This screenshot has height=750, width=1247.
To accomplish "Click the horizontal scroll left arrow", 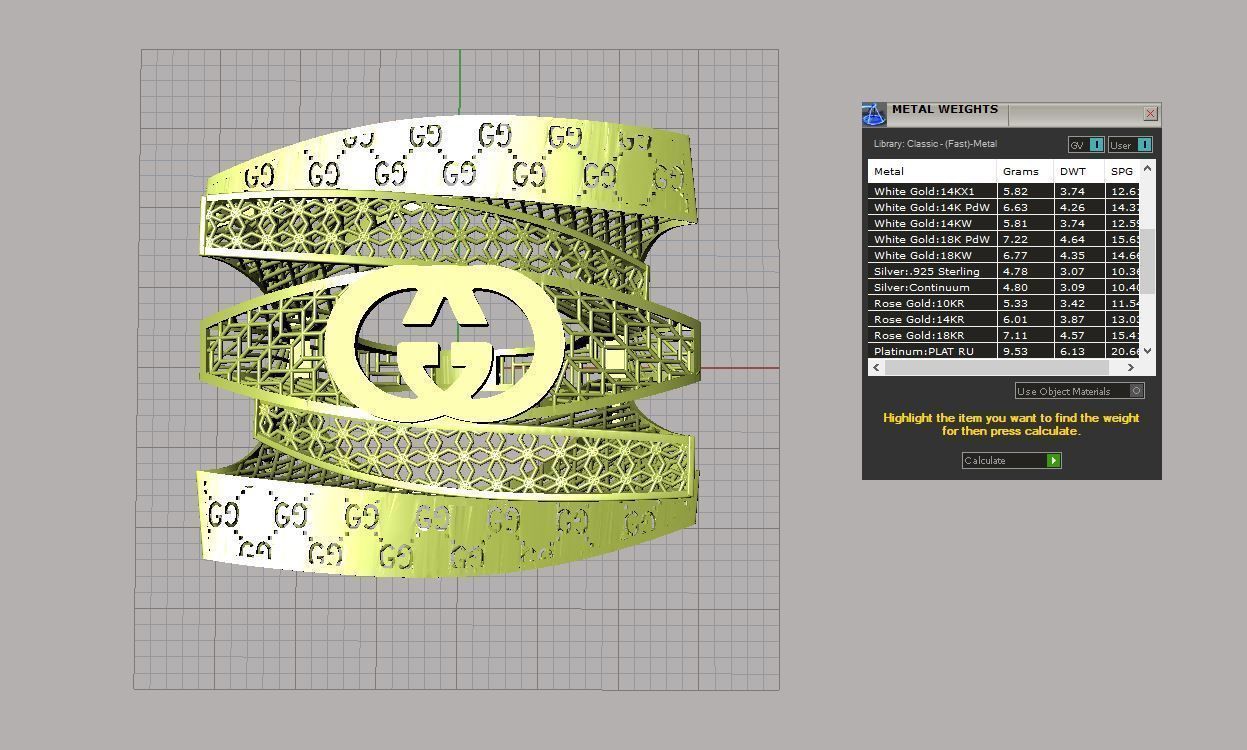I will click(x=877, y=367).
